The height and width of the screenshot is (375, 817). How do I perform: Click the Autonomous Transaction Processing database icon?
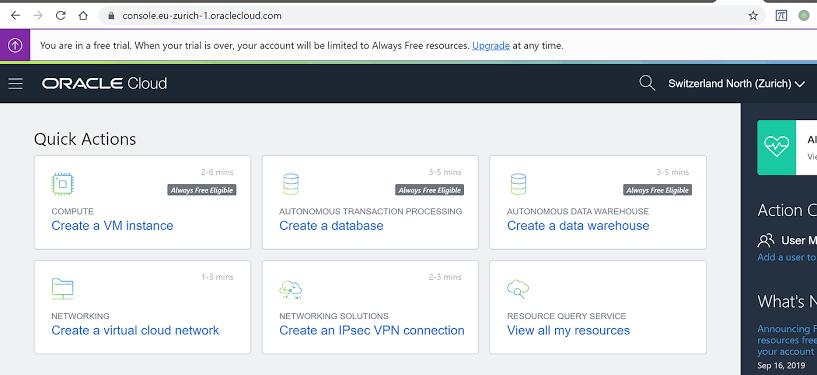(291, 184)
